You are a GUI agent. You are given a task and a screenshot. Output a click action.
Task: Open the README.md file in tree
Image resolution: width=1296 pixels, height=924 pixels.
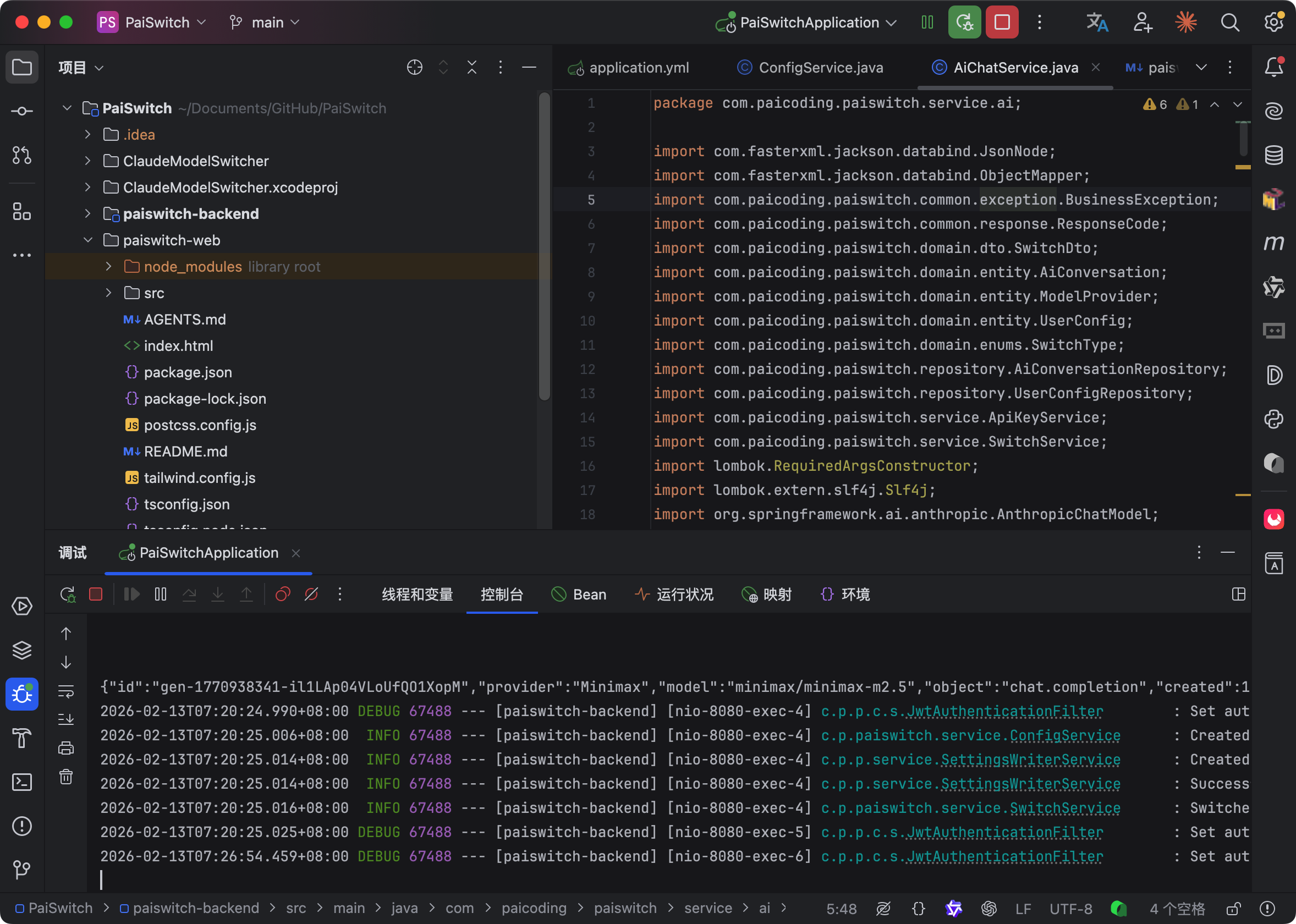point(185,452)
